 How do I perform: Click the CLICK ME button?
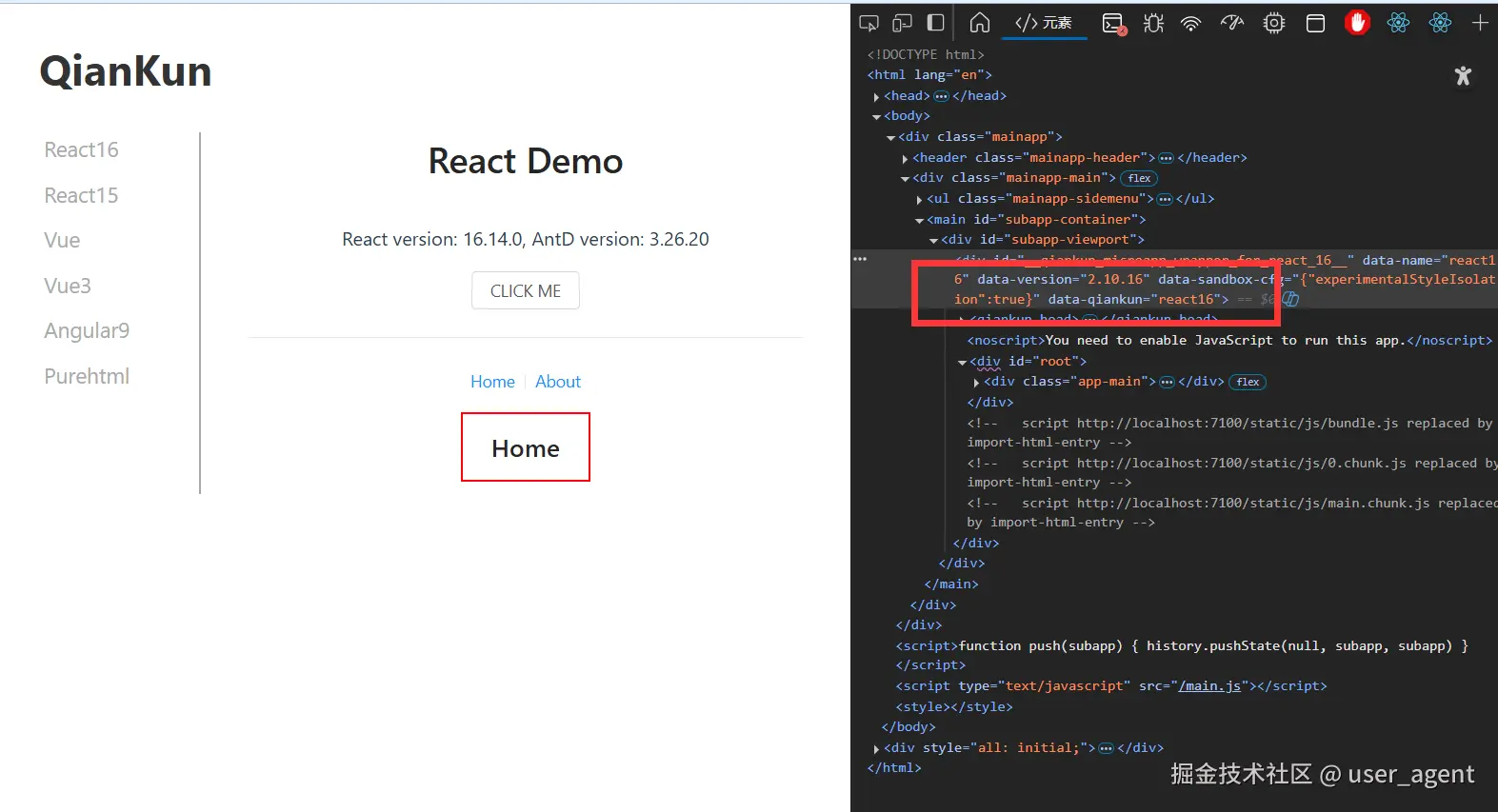coord(526,290)
